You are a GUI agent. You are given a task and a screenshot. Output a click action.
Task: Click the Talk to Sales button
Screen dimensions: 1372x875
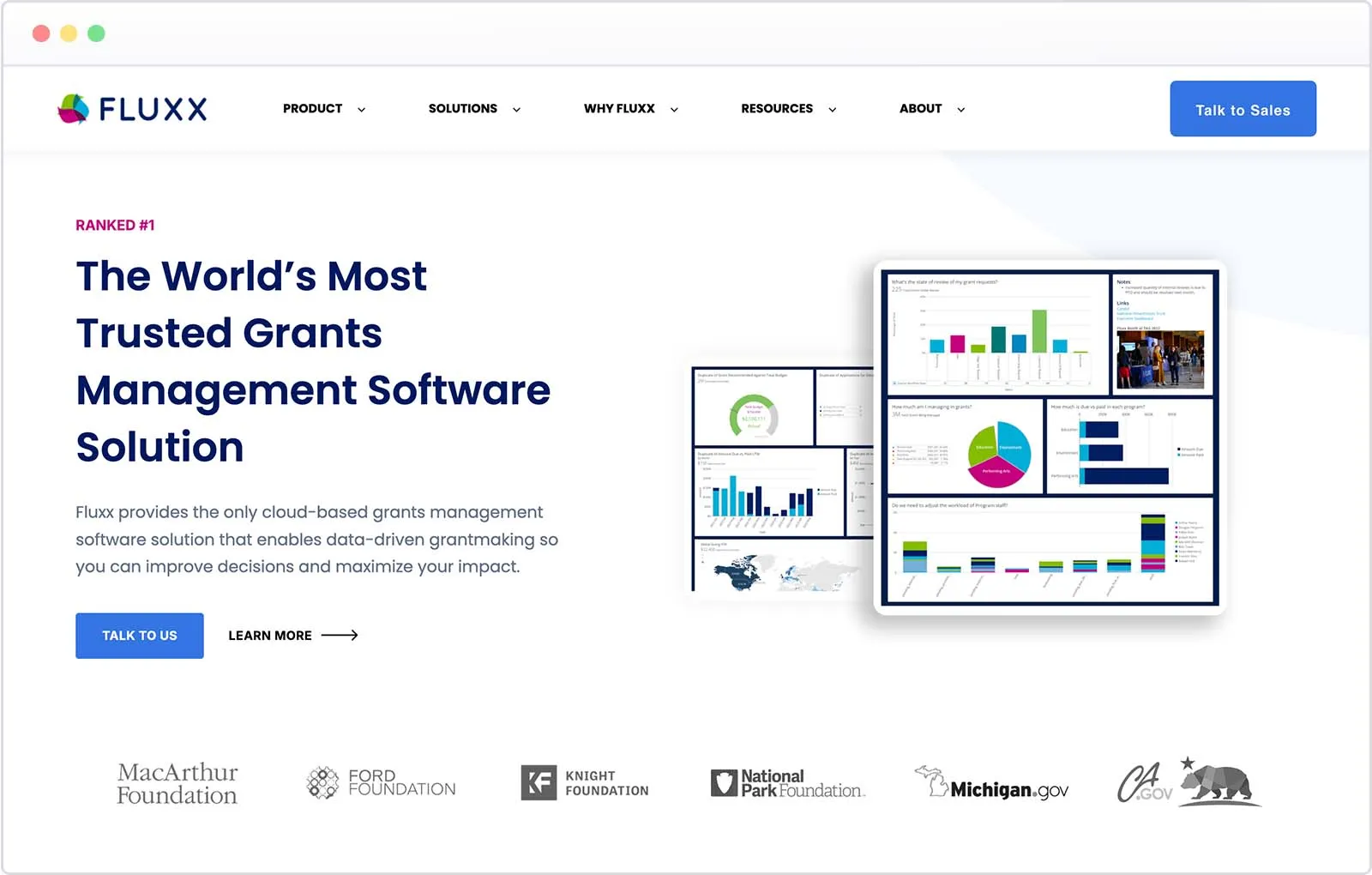pyautogui.click(x=1243, y=109)
